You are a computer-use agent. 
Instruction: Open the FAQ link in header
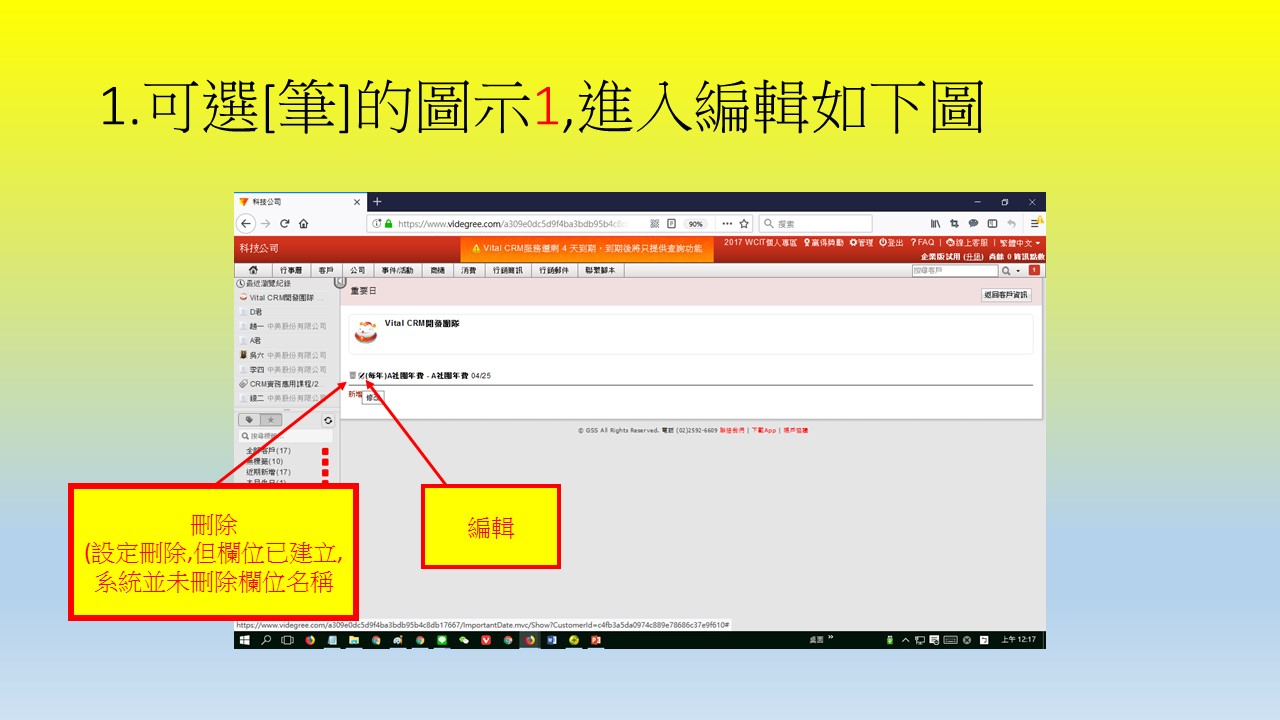point(922,243)
